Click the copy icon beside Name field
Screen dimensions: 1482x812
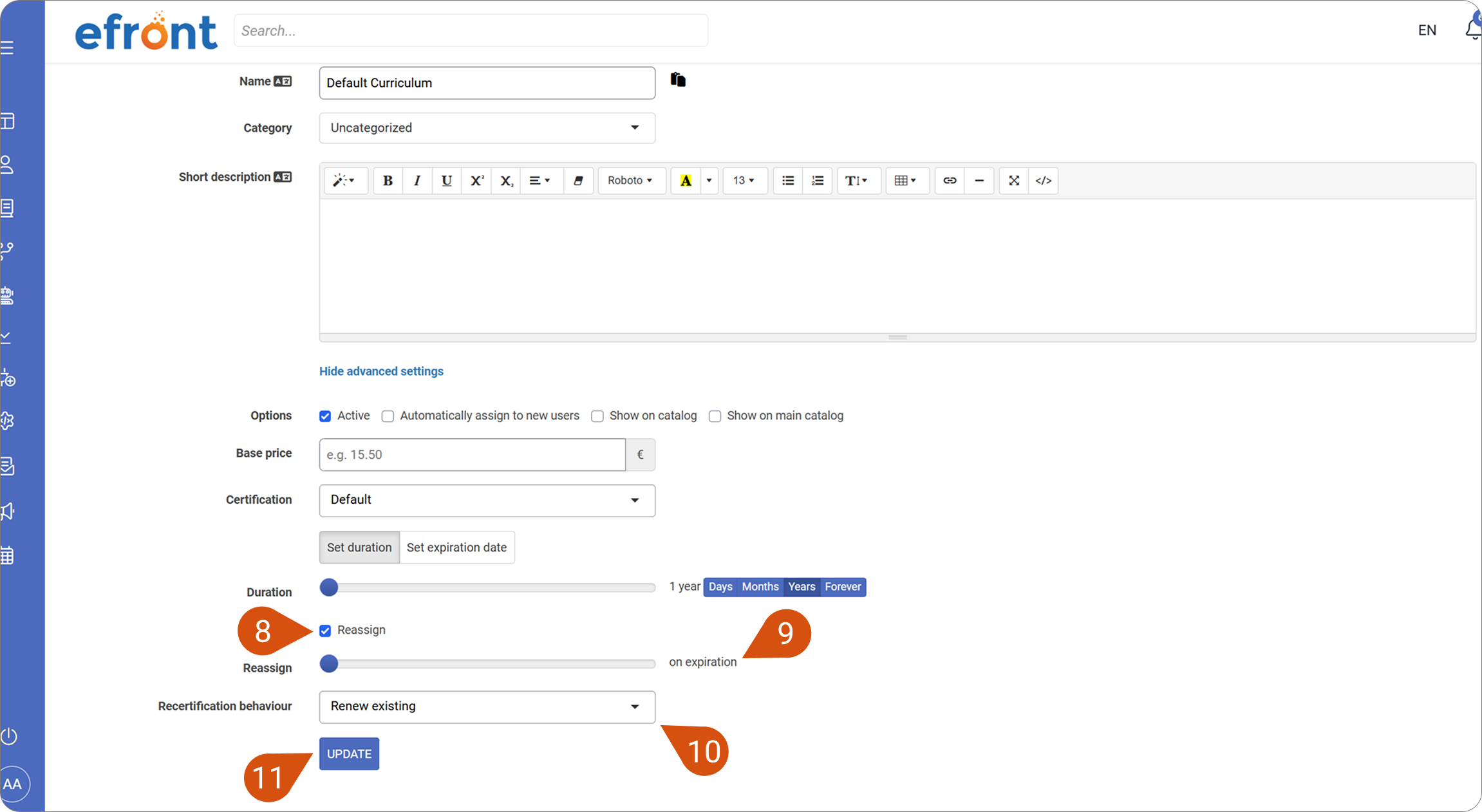tap(678, 80)
